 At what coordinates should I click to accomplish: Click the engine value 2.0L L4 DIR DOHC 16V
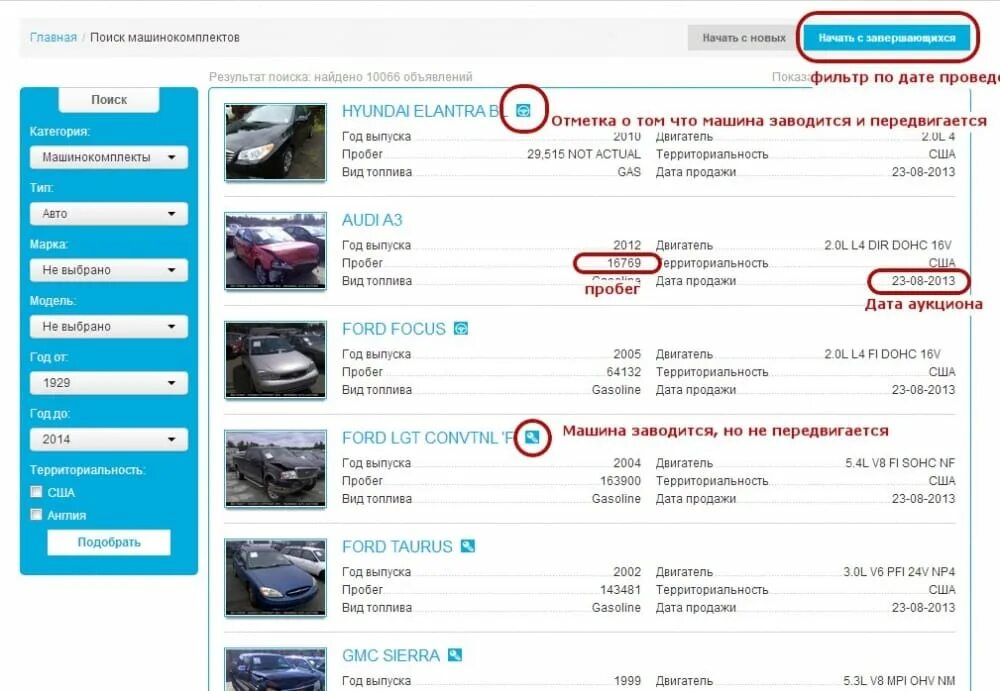pyautogui.click(x=888, y=245)
